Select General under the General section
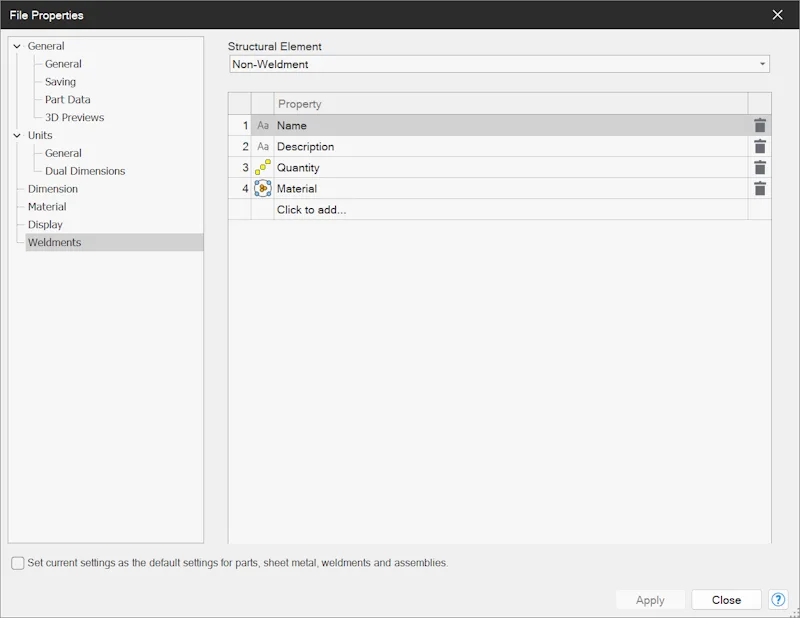The width and height of the screenshot is (800, 618). coord(63,64)
